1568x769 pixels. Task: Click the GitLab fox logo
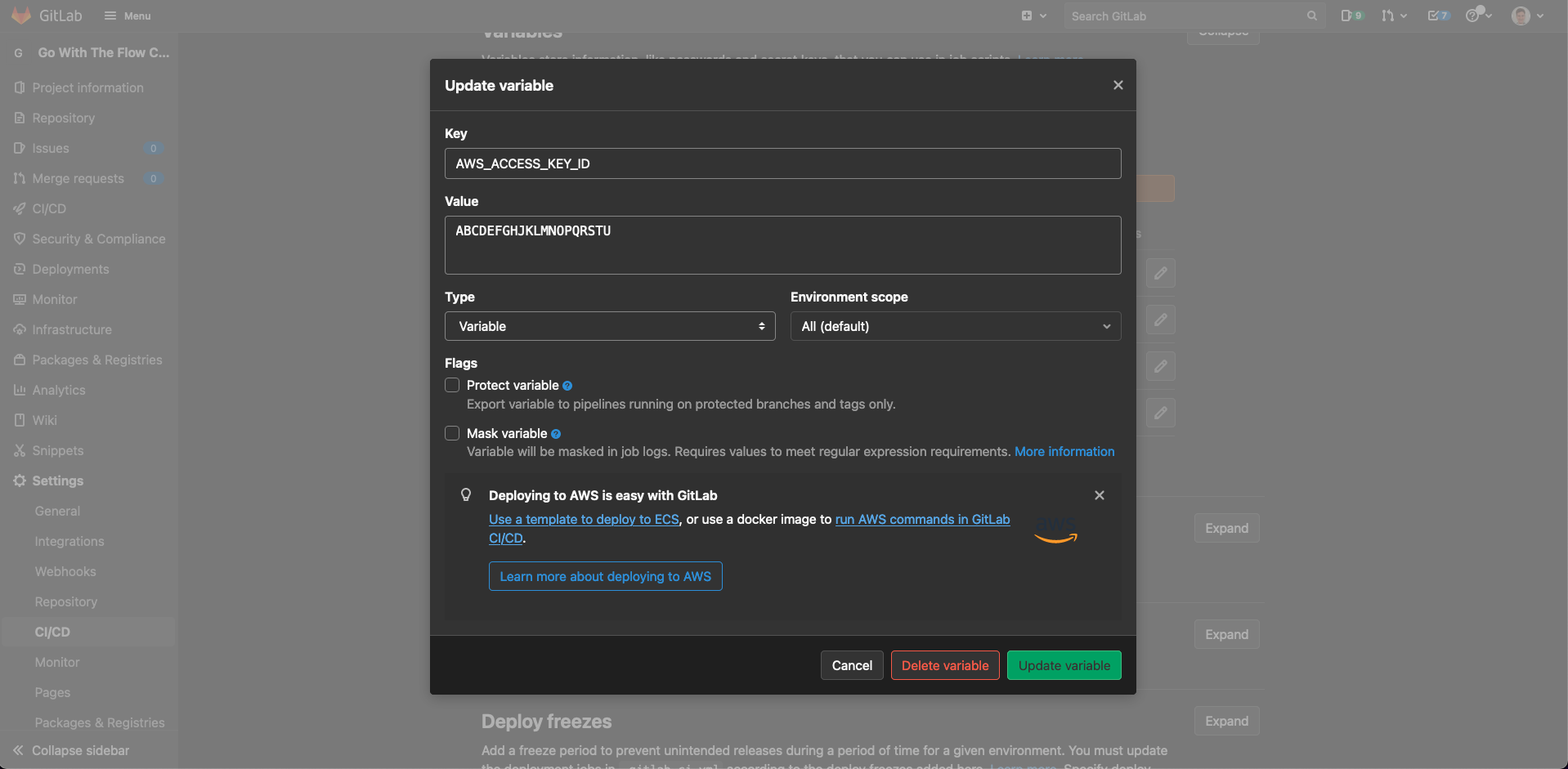21,16
